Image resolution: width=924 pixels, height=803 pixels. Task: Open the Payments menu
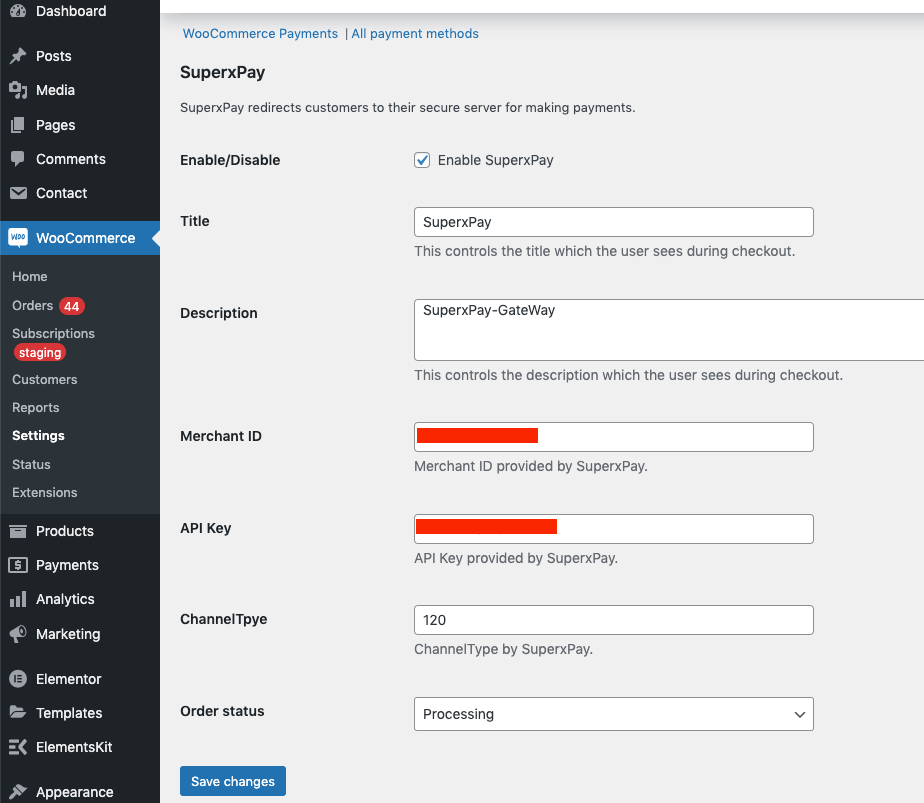coord(67,565)
